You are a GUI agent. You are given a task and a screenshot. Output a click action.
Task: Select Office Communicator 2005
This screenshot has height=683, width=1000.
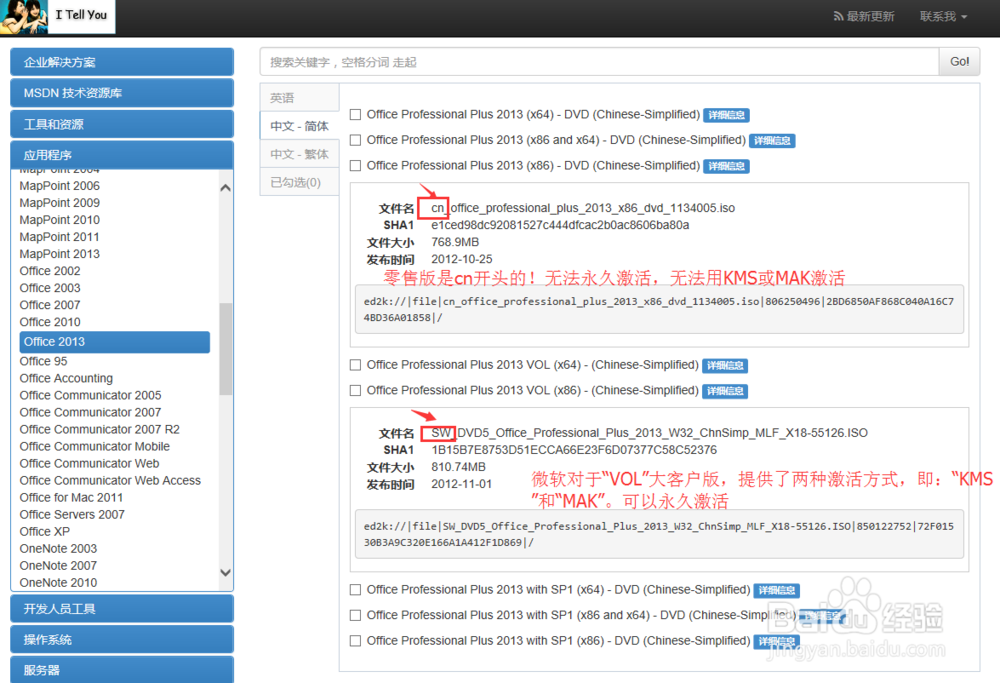click(x=90, y=395)
